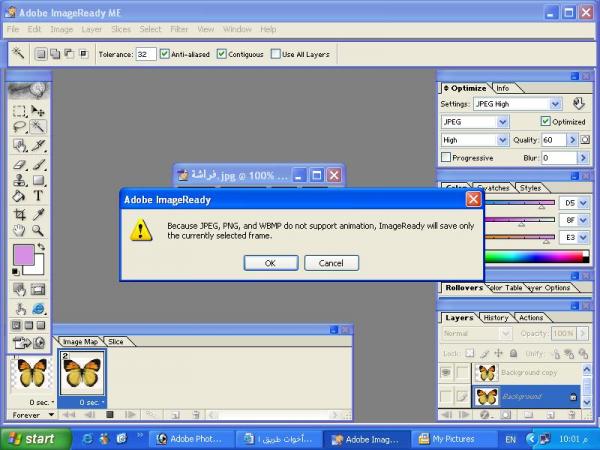Viewport: 600px width, 450px height.
Task: Click the EN language indicator in taskbar
Action: tap(510, 439)
